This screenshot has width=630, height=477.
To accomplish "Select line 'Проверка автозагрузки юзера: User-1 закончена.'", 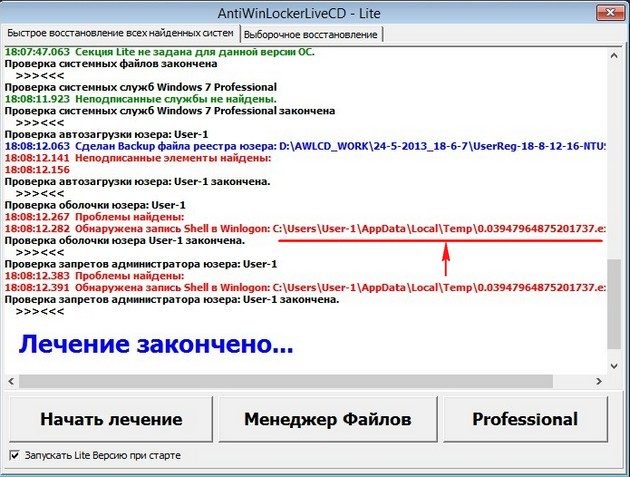I will 137,182.
